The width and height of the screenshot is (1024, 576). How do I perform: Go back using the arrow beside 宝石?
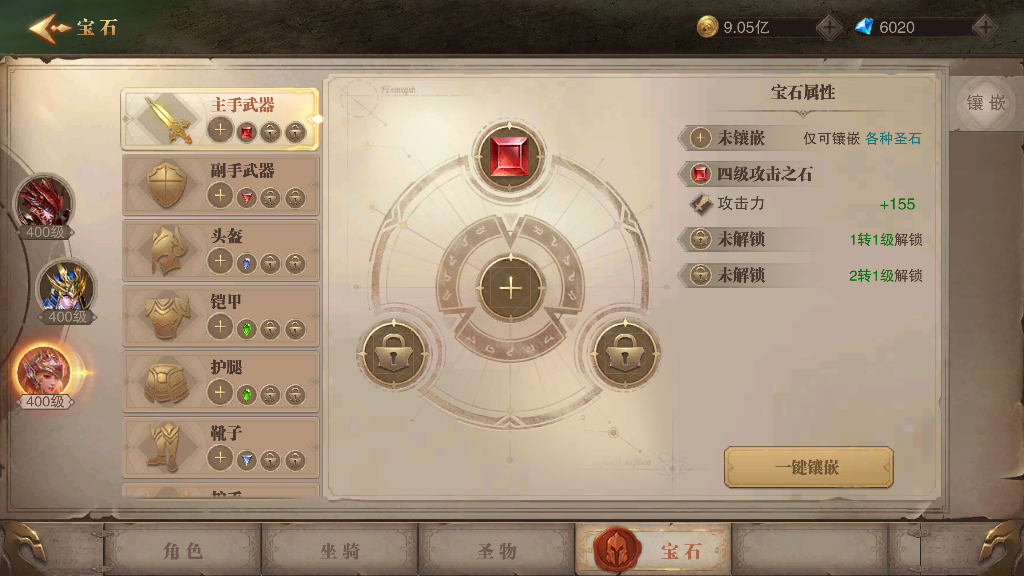tap(48, 27)
